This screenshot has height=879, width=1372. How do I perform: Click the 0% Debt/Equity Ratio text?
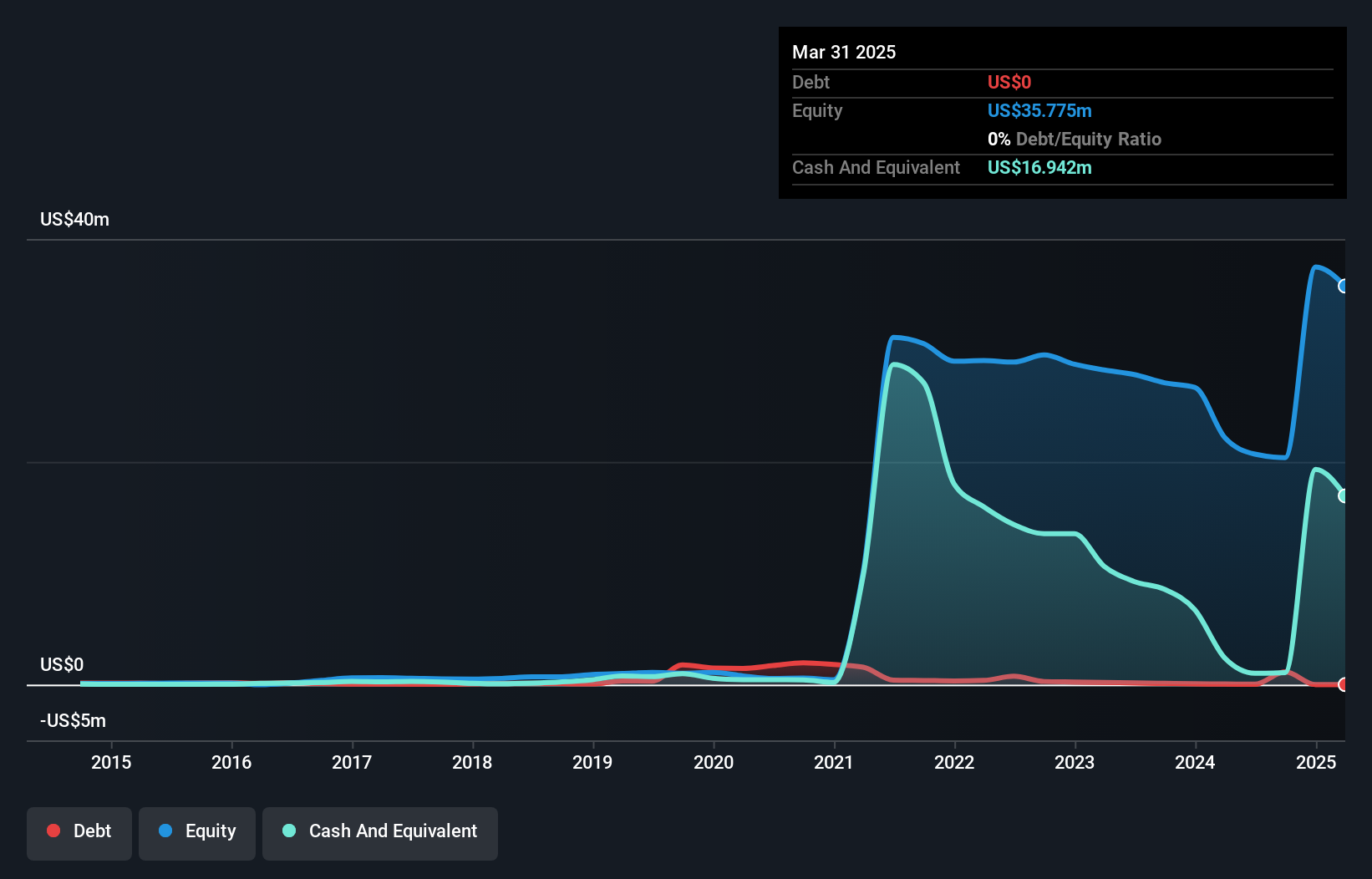(x=1075, y=139)
